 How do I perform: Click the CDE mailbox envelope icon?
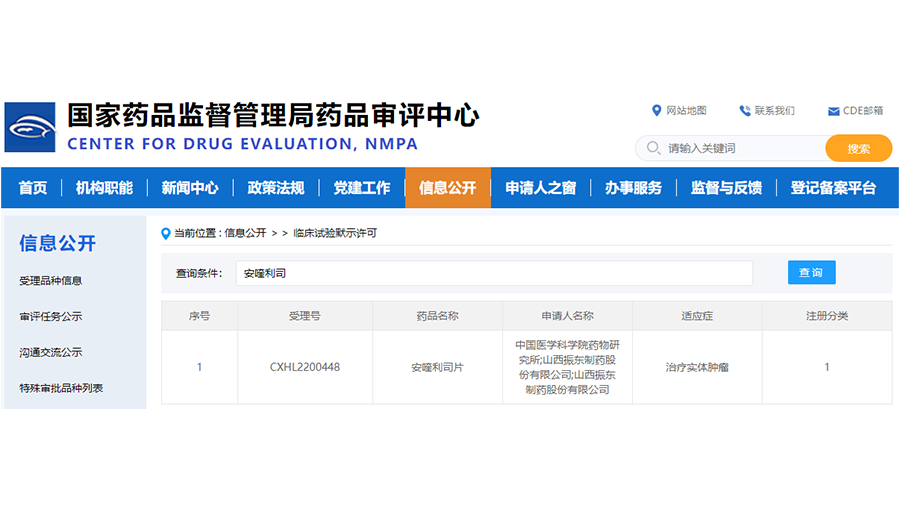(x=833, y=111)
